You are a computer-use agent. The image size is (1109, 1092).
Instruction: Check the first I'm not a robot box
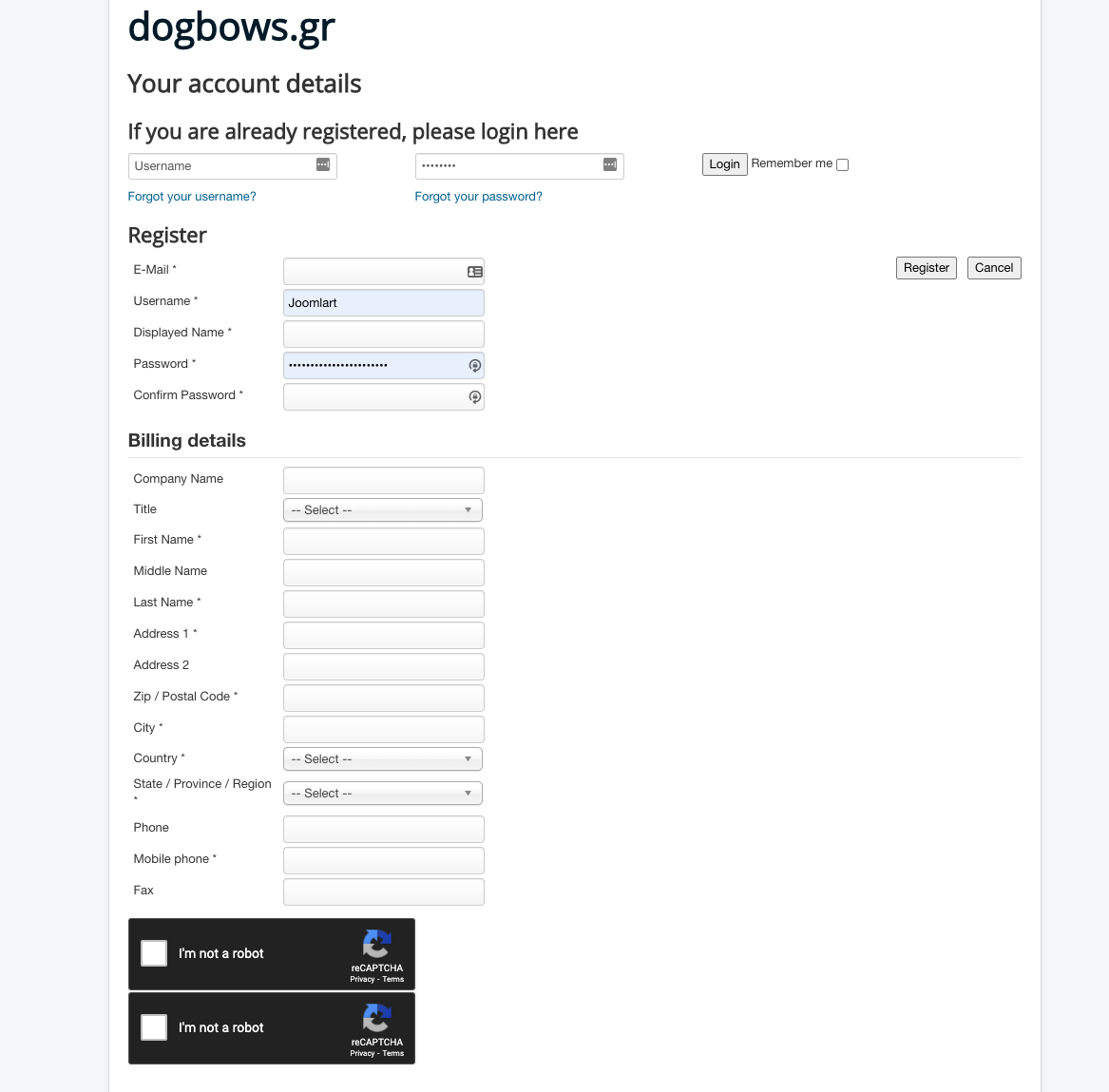154,952
